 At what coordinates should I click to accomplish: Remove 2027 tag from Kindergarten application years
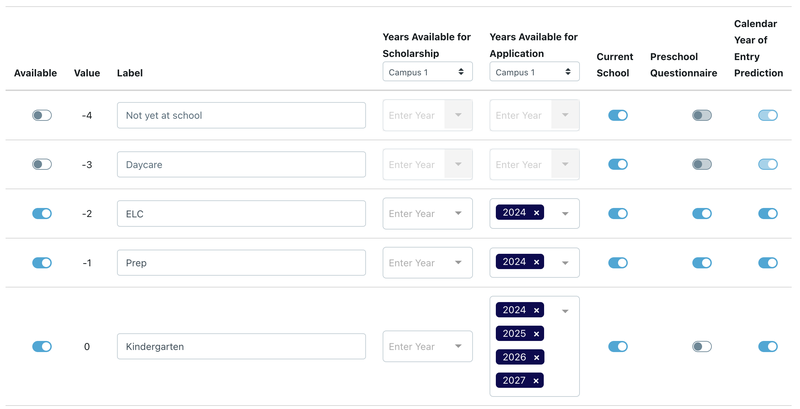pos(536,380)
